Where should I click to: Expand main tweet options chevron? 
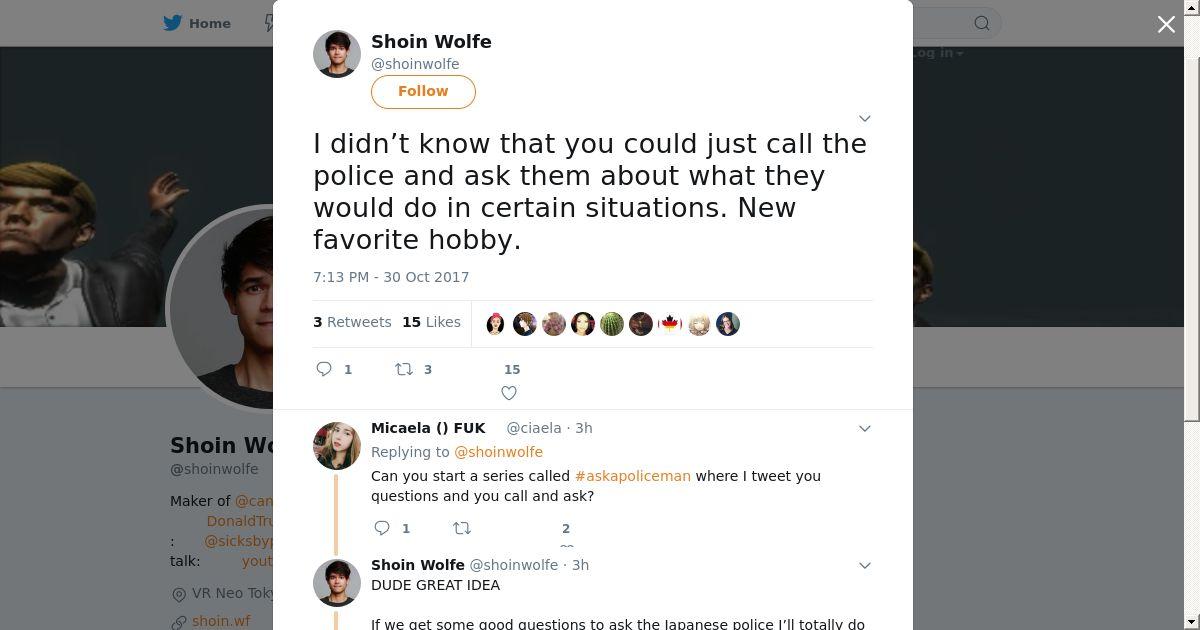tap(865, 118)
